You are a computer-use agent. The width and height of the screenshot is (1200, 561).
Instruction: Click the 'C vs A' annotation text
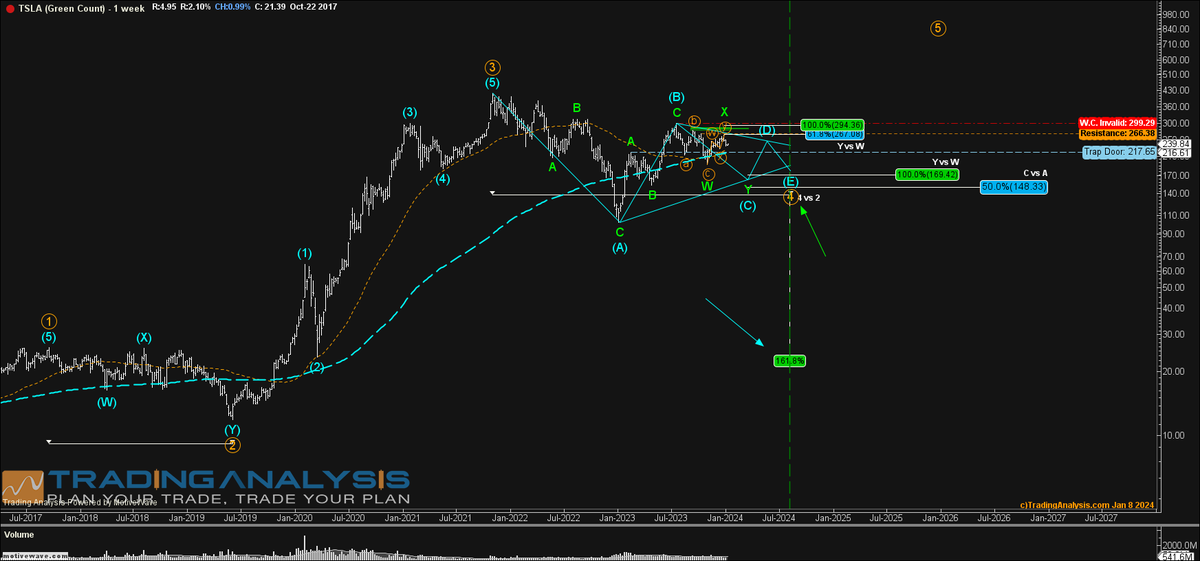(x=1033, y=173)
